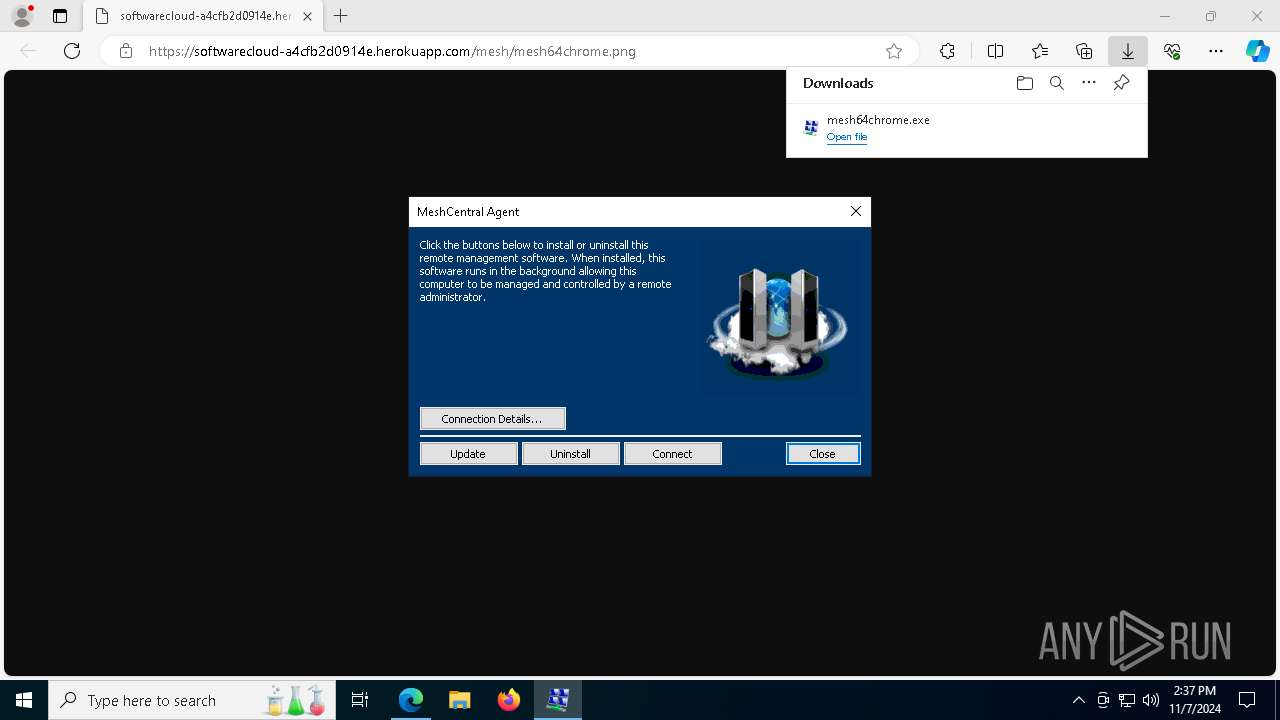Image resolution: width=1280 pixels, height=720 pixels.
Task: Open the Windows Start menu
Action: pos(24,700)
